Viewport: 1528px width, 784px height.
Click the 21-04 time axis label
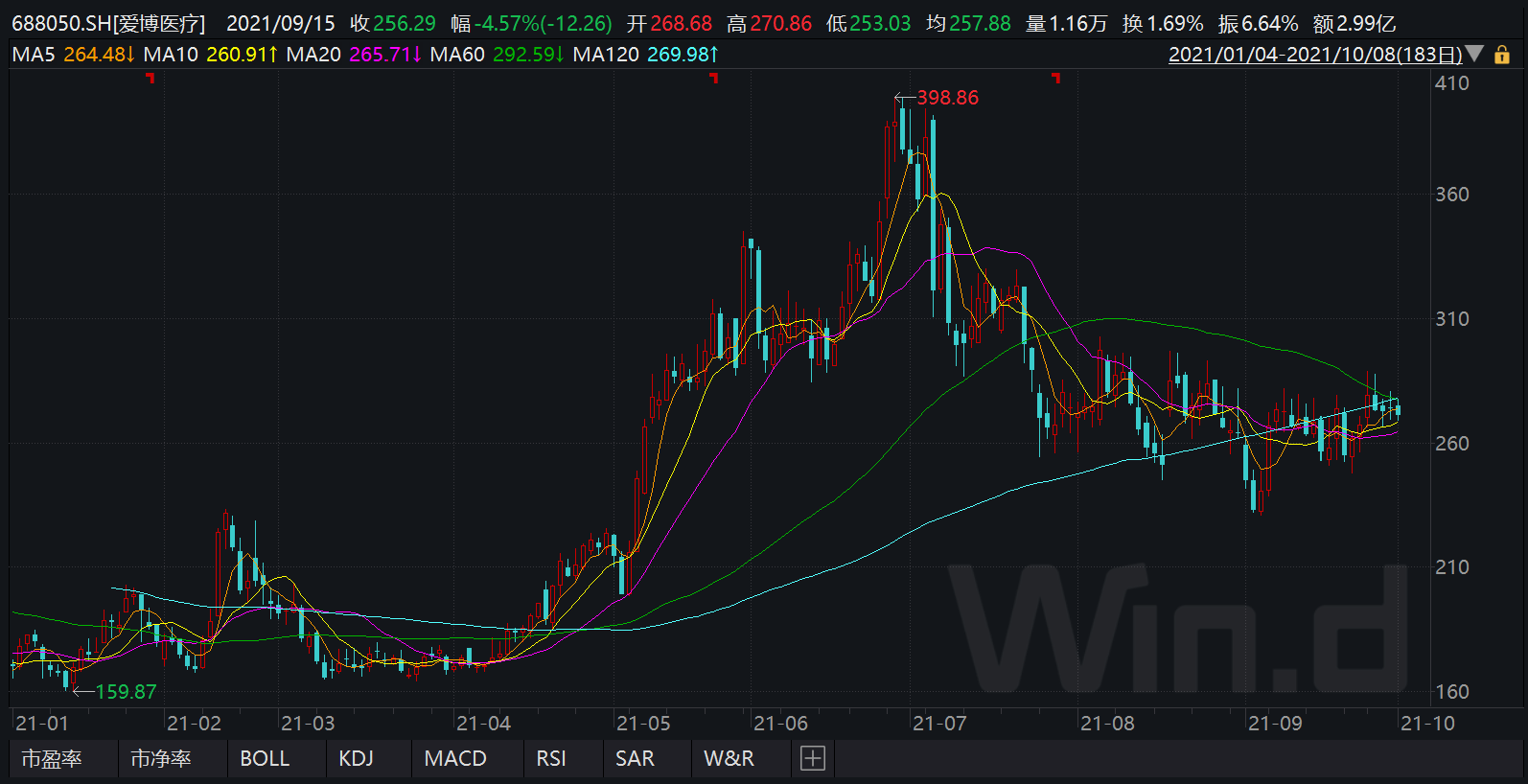tap(483, 724)
